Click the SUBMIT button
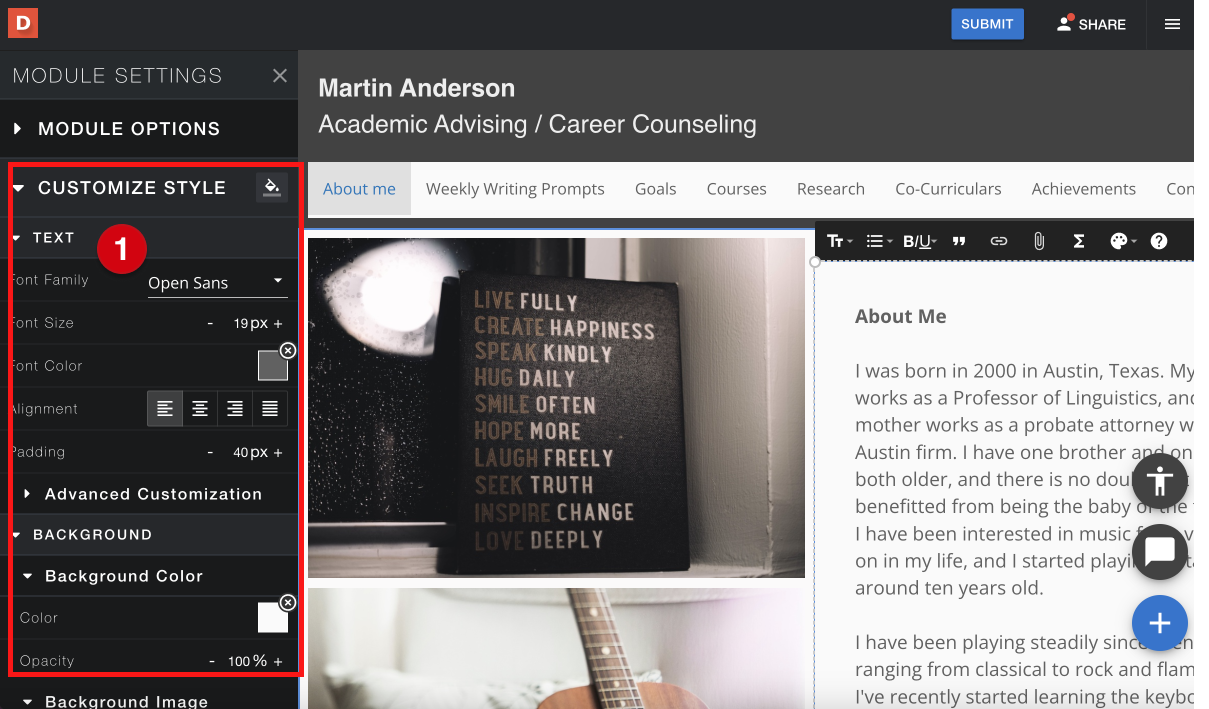Viewport: 1209px width, 709px height. 987,24
